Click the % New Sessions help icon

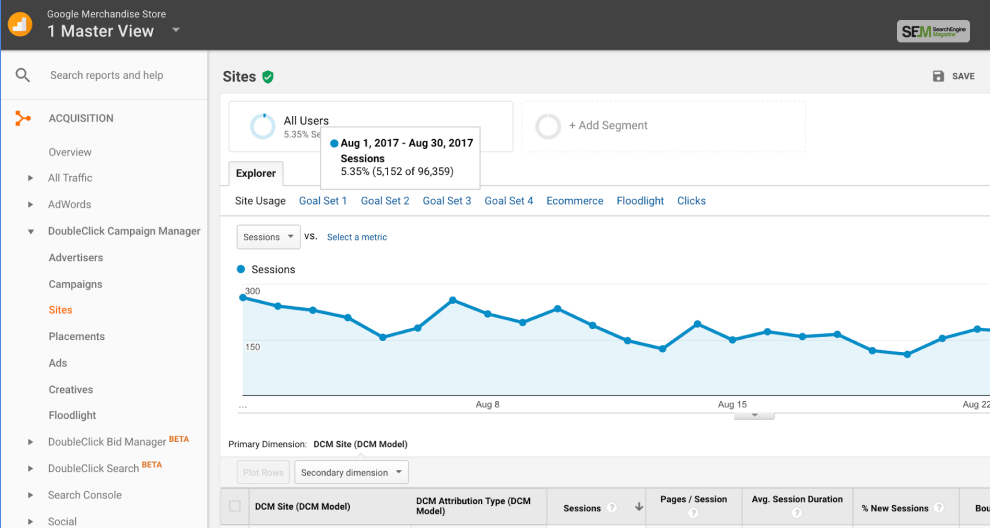pos(939,508)
